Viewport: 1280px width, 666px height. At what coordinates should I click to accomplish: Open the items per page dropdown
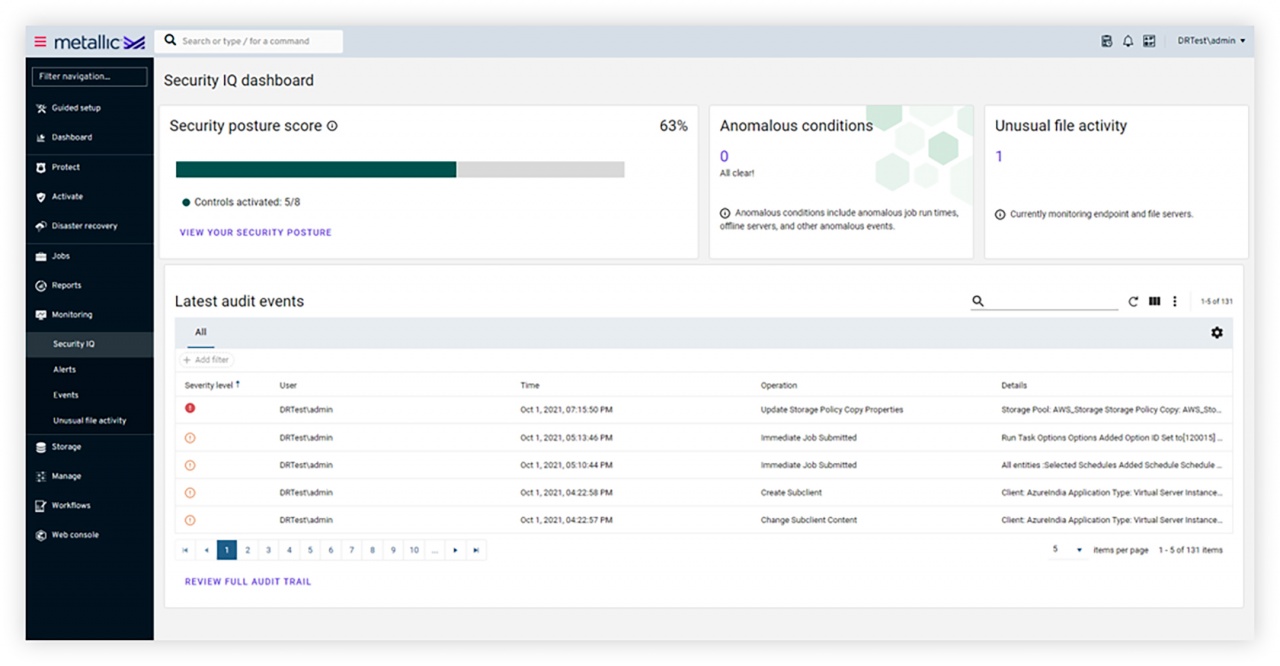[x=1068, y=550]
